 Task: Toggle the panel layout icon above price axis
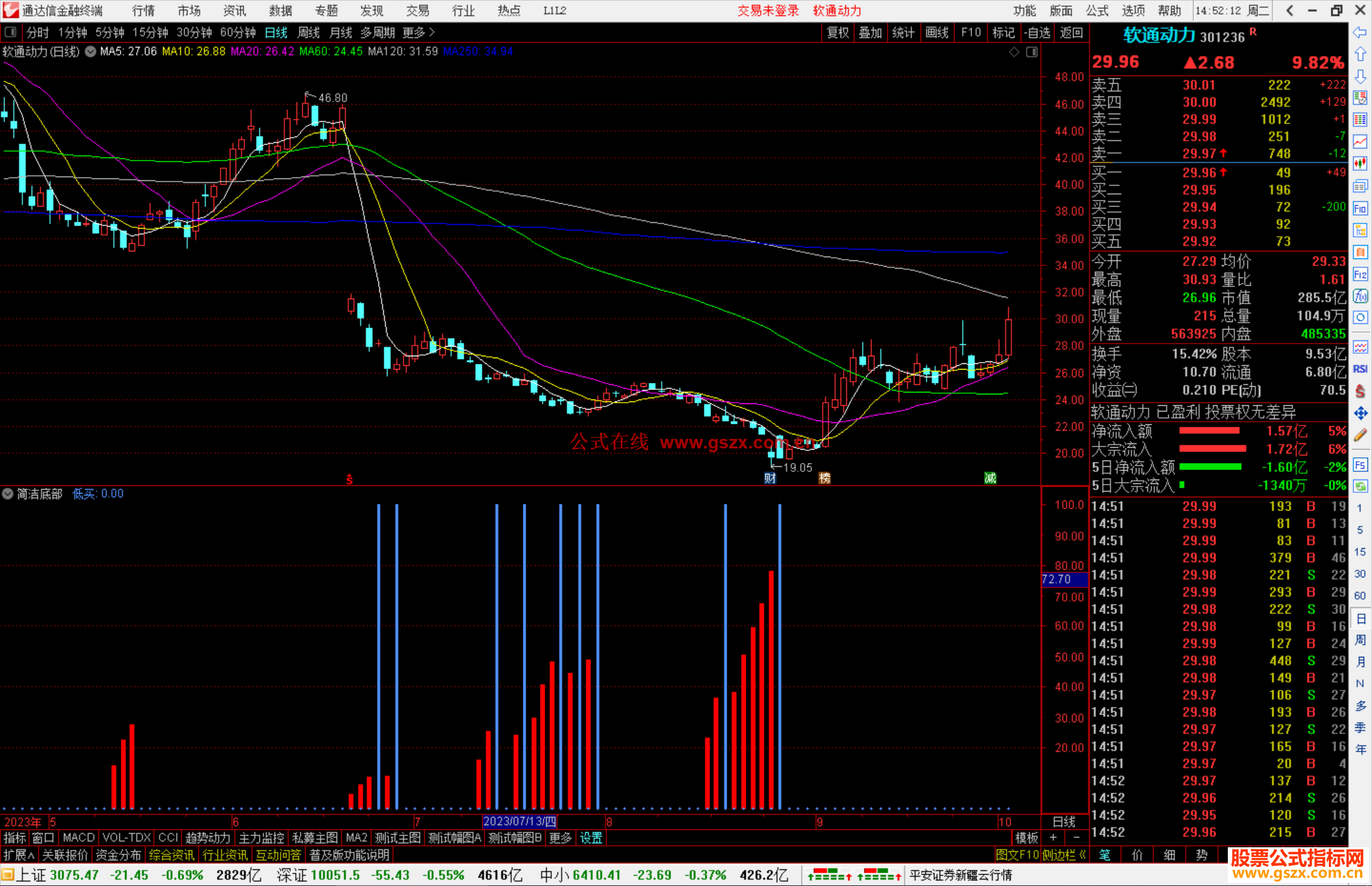[x=1032, y=52]
